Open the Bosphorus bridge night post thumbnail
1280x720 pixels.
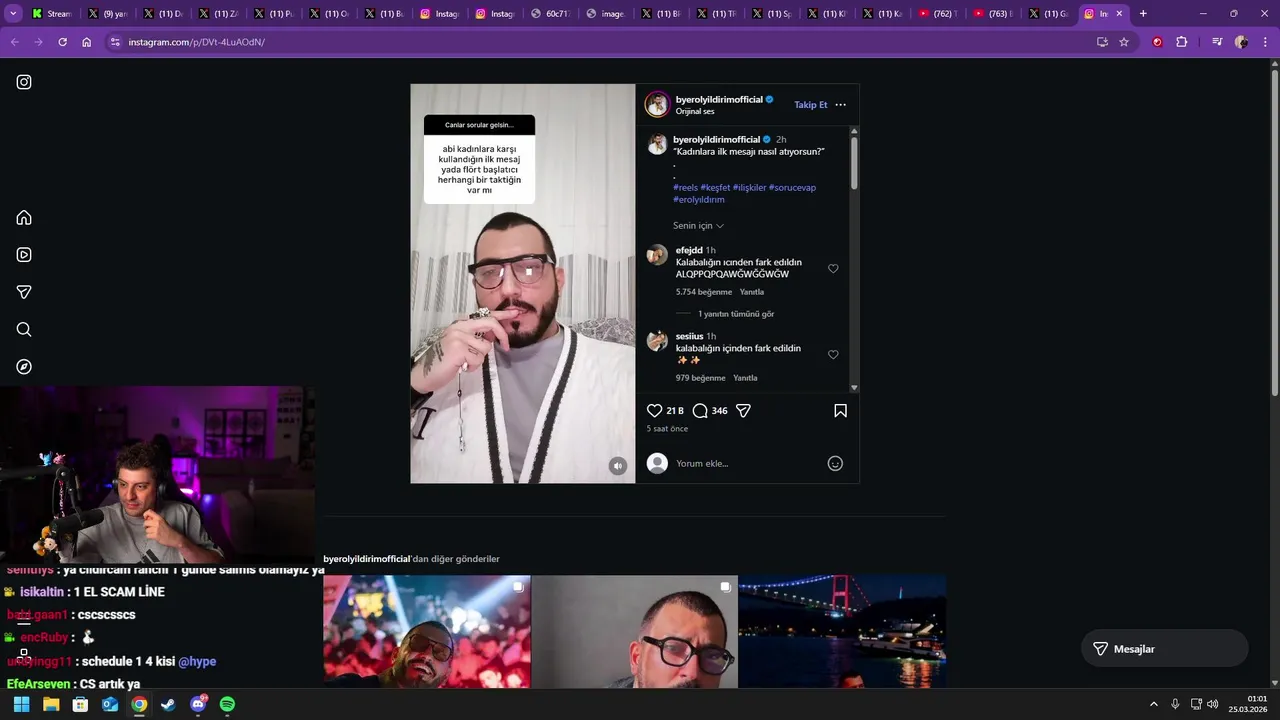click(x=842, y=631)
